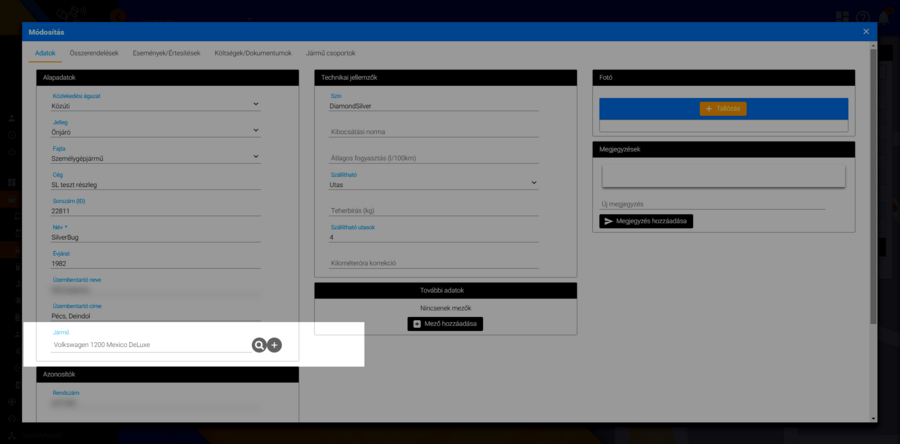Viewport: 900px width, 444px height.
Task: Go to the Költségek/Dokumentumok tab
Action: pyautogui.click(x=253, y=53)
